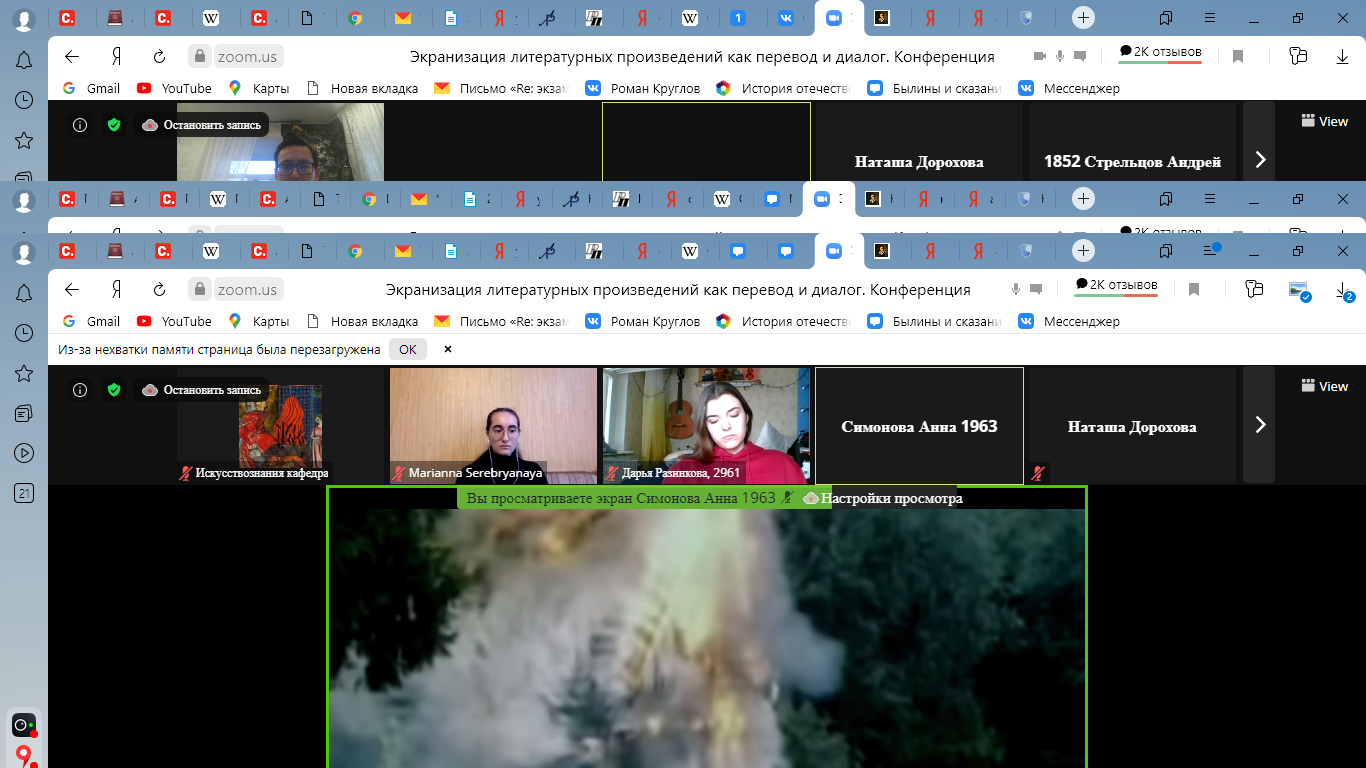The image size is (1366, 768).
Task: Open View menu in topmost background window
Action: tap(1325, 121)
